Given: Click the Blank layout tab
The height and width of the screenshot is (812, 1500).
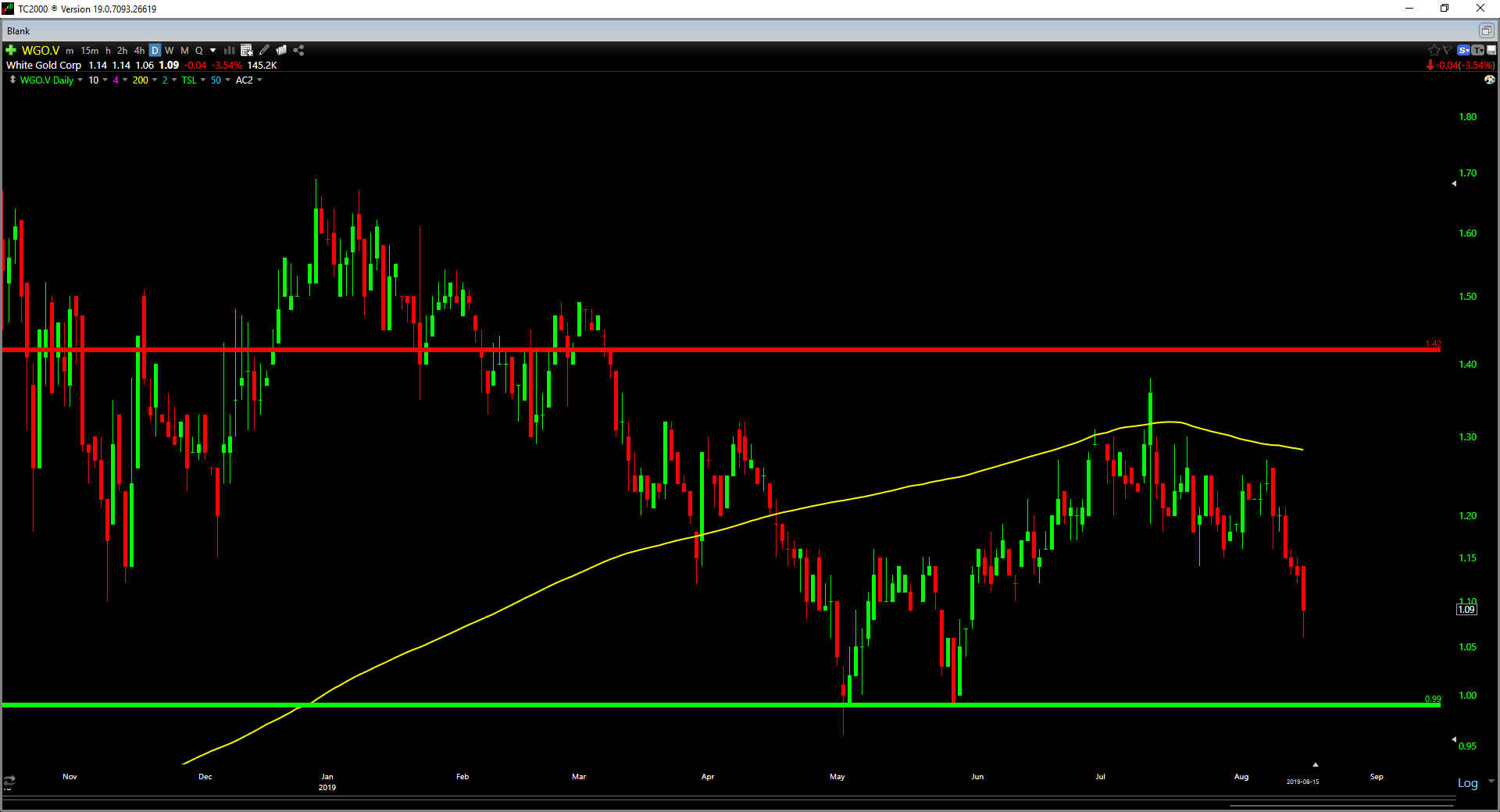Looking at the screenshot, I should [x=19, y=31].
